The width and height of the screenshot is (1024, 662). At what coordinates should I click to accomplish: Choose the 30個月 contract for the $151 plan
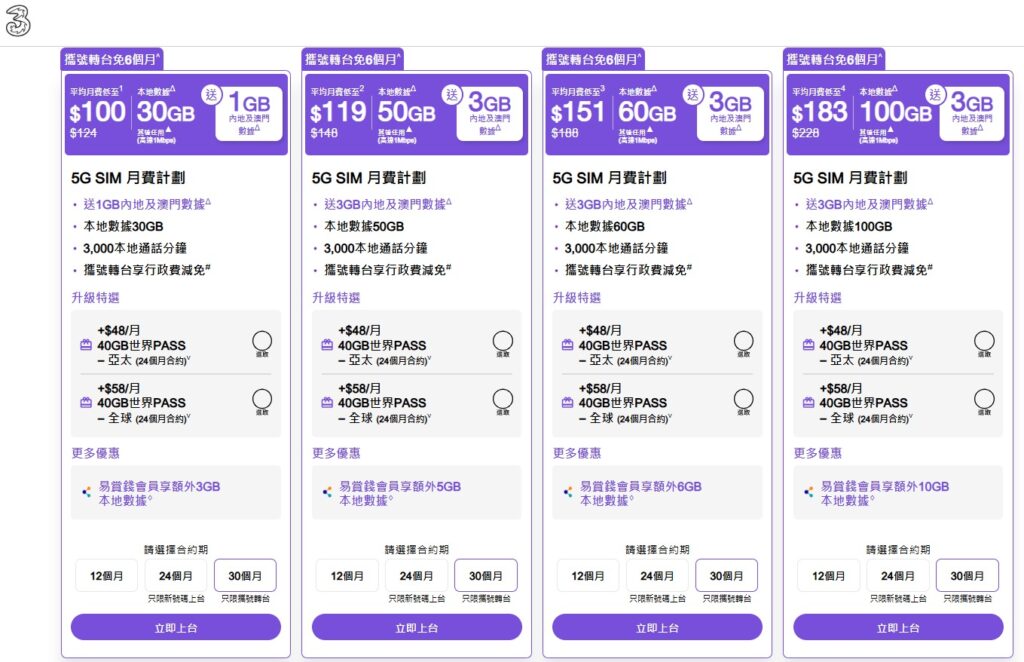pyautogui.click(x=727, y=575)
